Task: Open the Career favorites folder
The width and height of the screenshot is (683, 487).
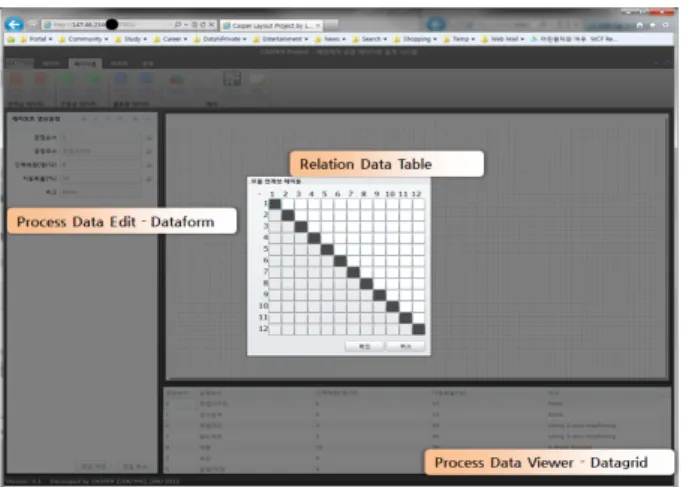Action: point(170,39)
